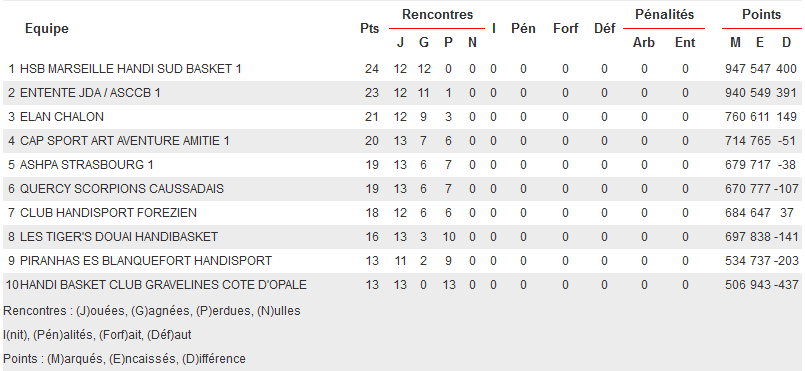Image resolution: width=805 pixels, height=371 pixels.
Task: Select ASHPA STRASBOURG 1 team
Action: coord(87,165)
